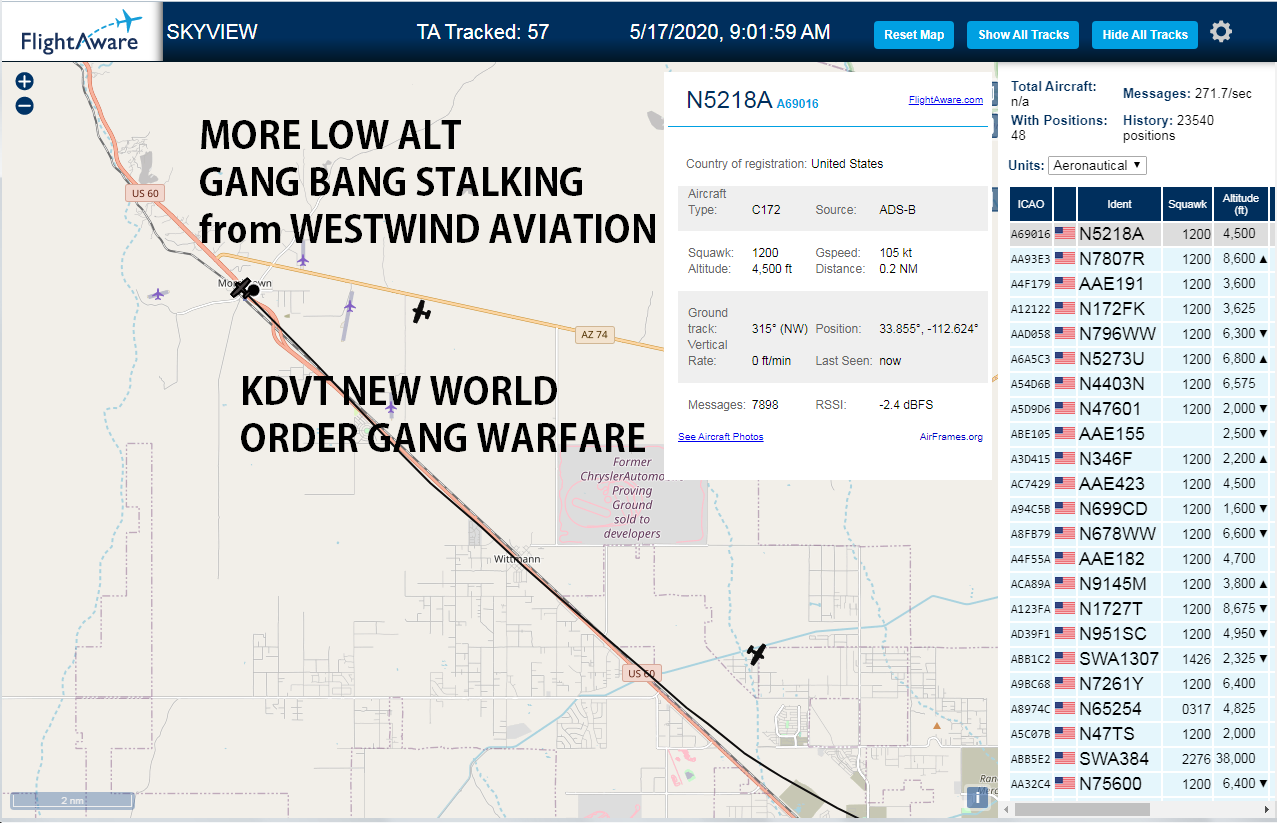
Task: Select aircraft row N47TS
Action: pyautogui.click(x=1139, y=734)
